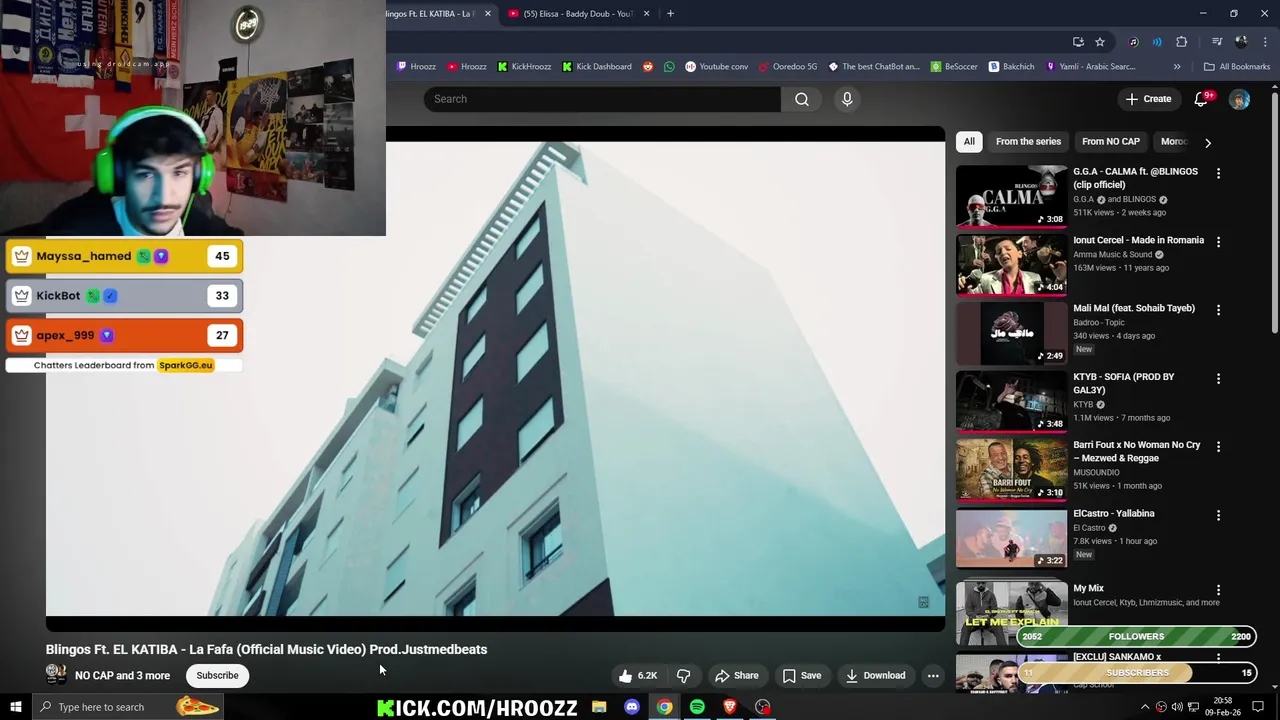Download the video
The image size is (1280, 720).
875,675
